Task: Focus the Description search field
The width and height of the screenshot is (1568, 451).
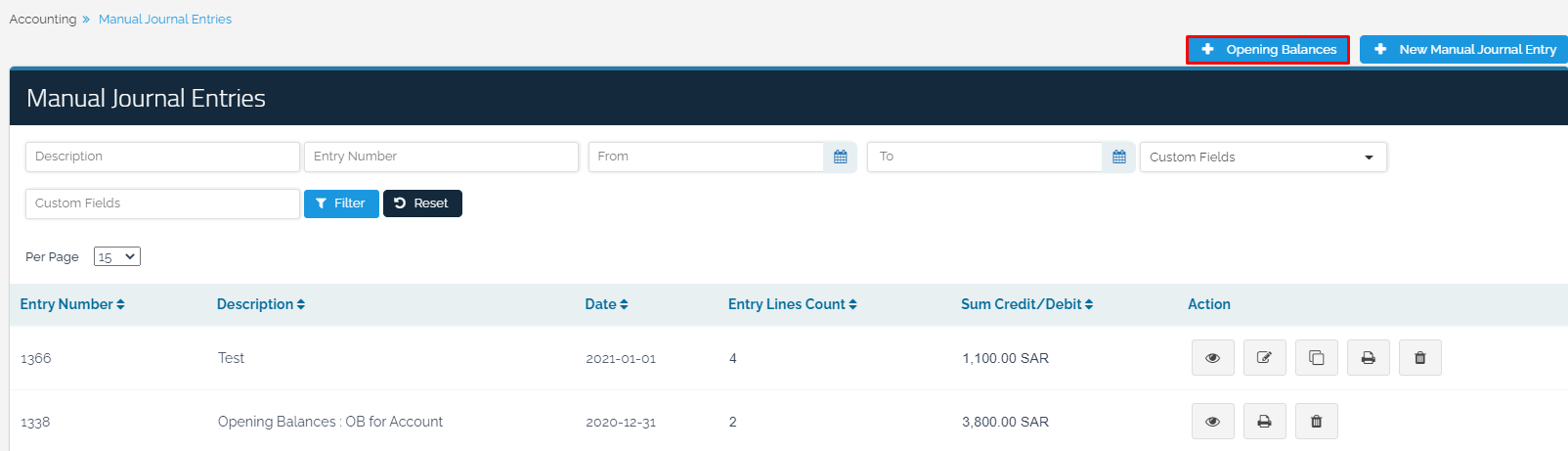Action: click(x=162, y=157)
